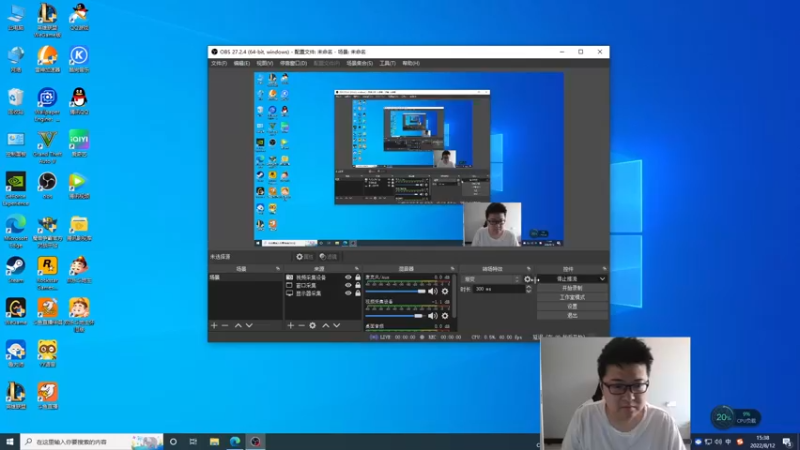Add a new source with the plus button
The width and height of the screenshot is (800, 450).
[290, 326]
